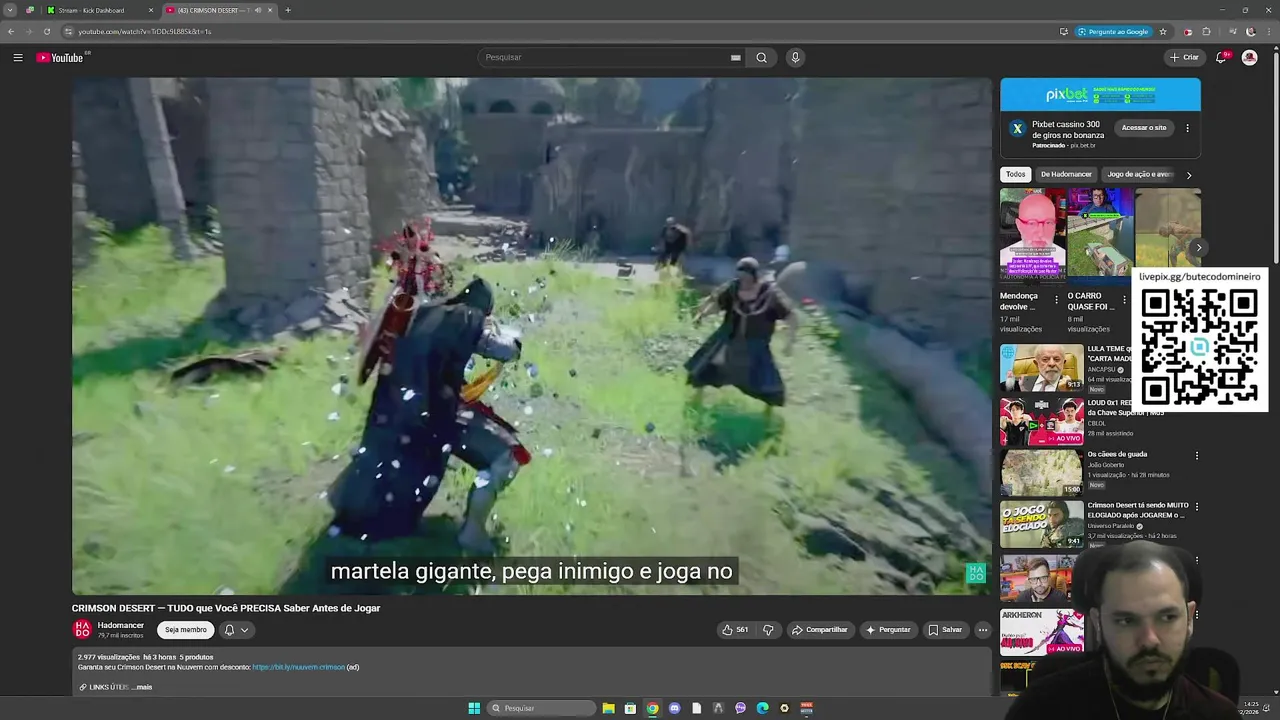Image resolution: width=1280 pixels, height=720 pixels.
Task: Open the on-screen keyboard in search box
Action: point(736,58)
